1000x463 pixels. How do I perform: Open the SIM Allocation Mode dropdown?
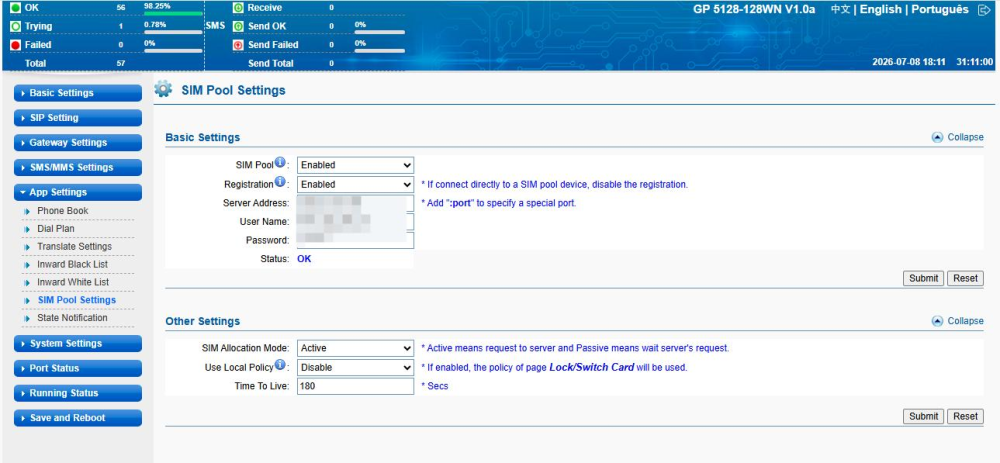pyautogui.click(x=355, y=348)
